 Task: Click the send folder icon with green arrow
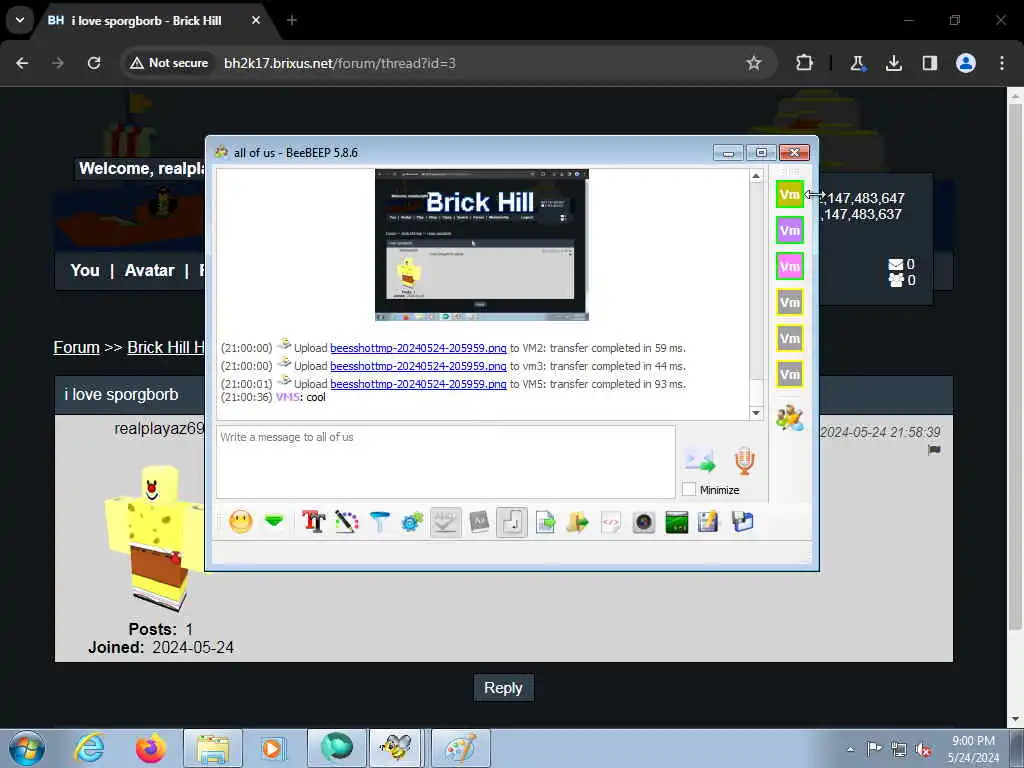coord(577,522)
